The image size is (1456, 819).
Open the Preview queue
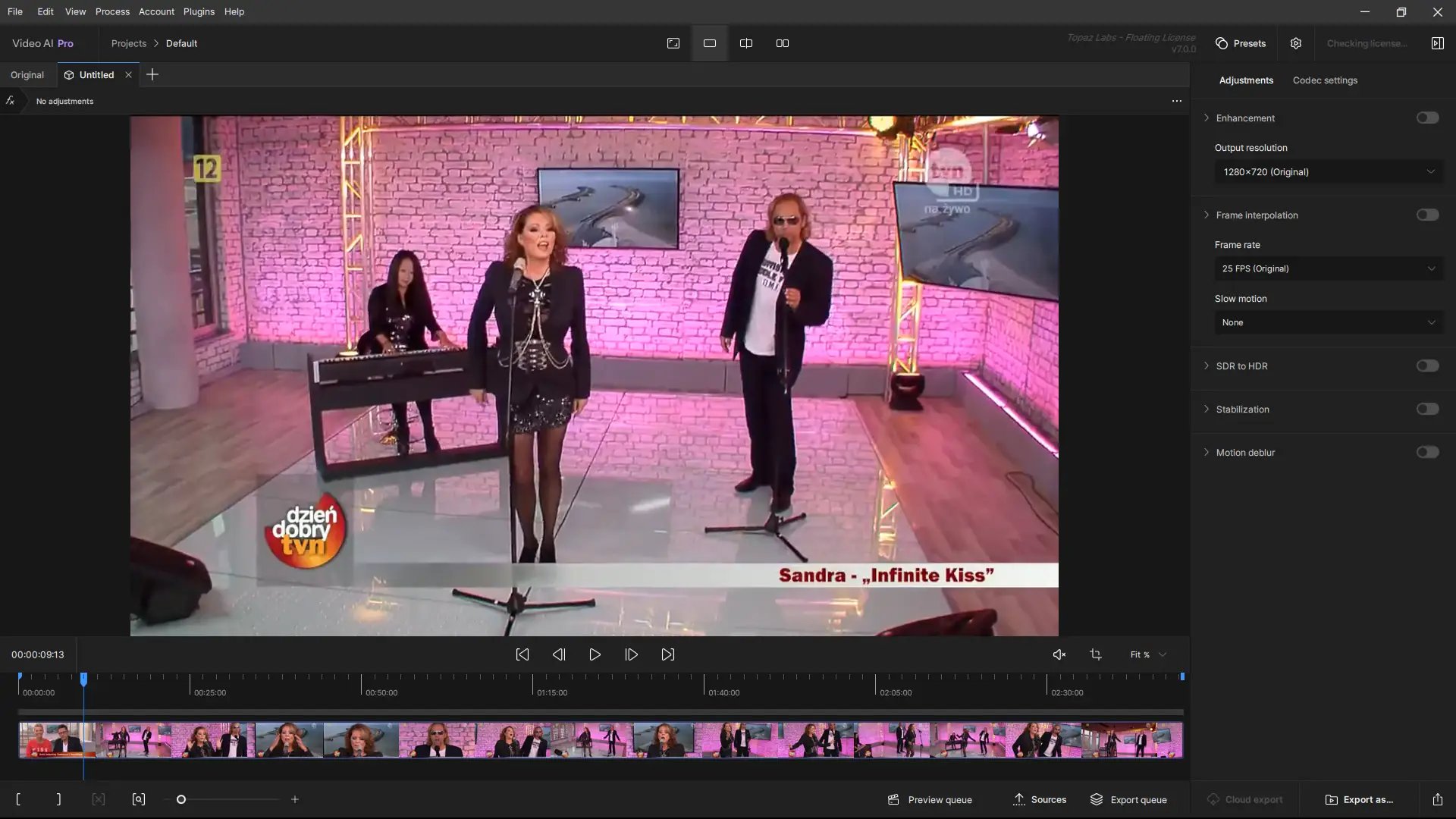930,799
